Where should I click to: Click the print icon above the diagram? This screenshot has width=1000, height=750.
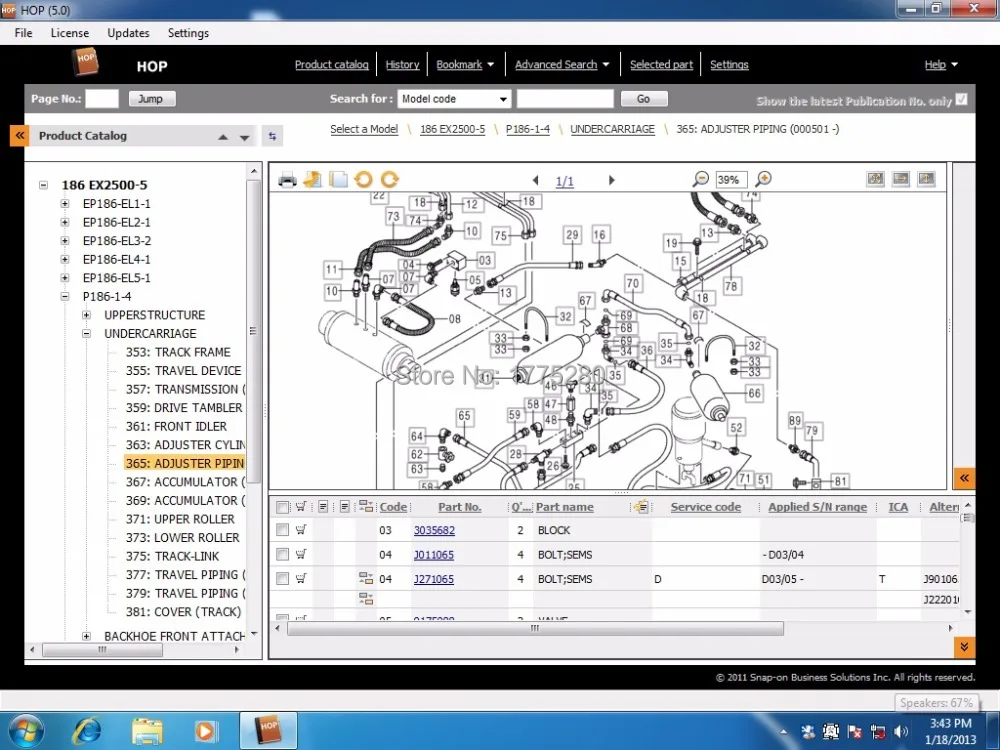pos(287,180)
